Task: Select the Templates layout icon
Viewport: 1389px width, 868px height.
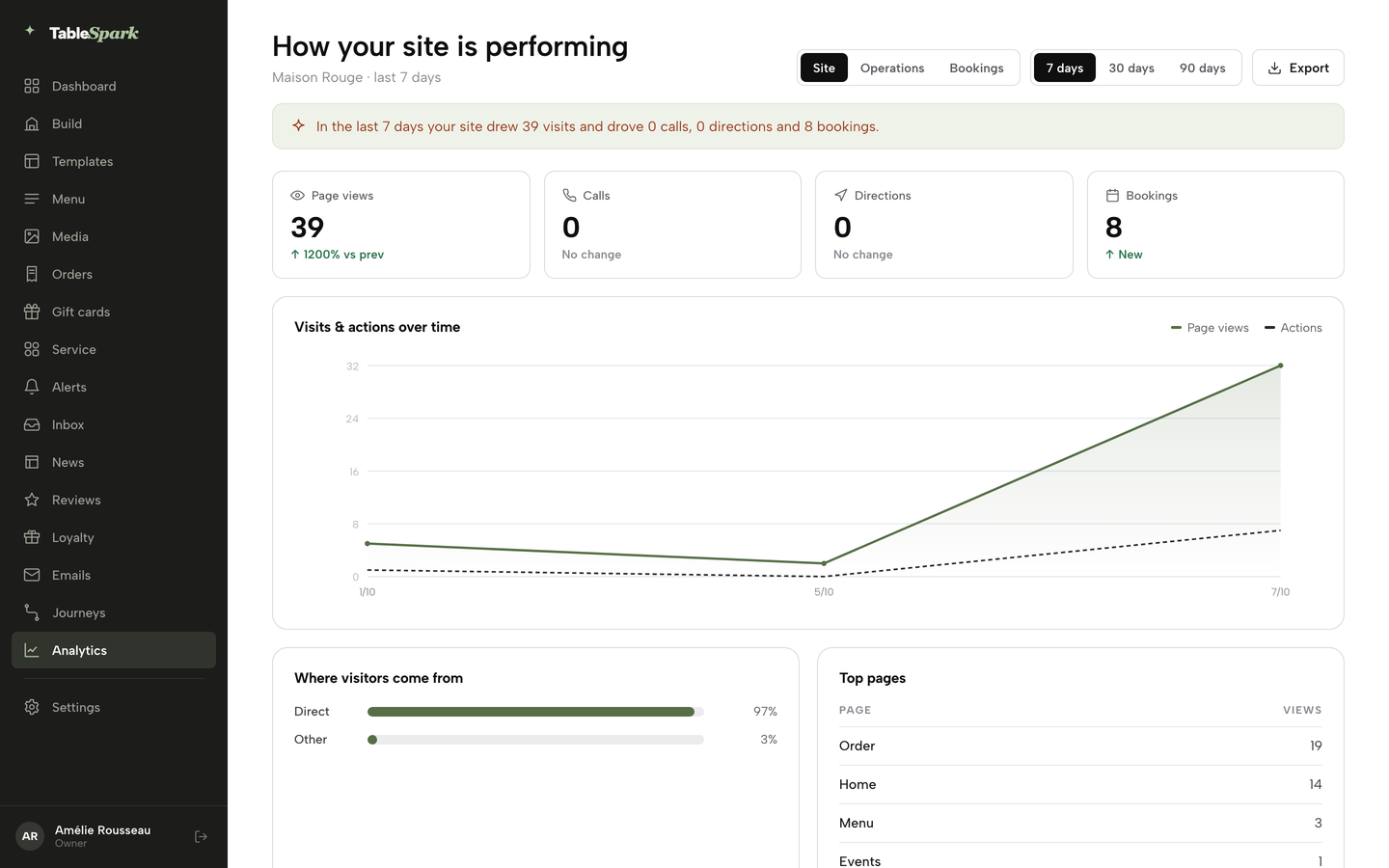Action: tap(32, 161)
